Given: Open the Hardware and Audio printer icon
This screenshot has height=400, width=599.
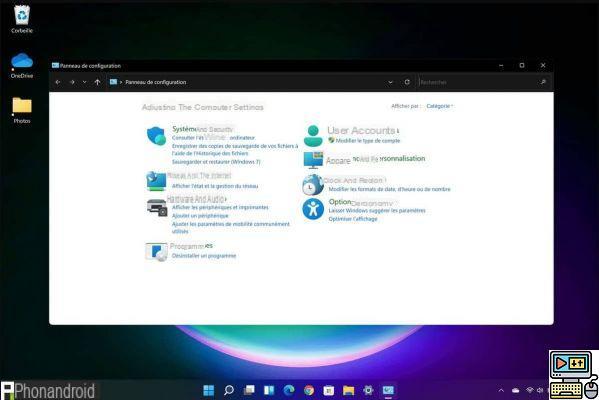Looking at the screenshot, I should [x=157, y=208].
